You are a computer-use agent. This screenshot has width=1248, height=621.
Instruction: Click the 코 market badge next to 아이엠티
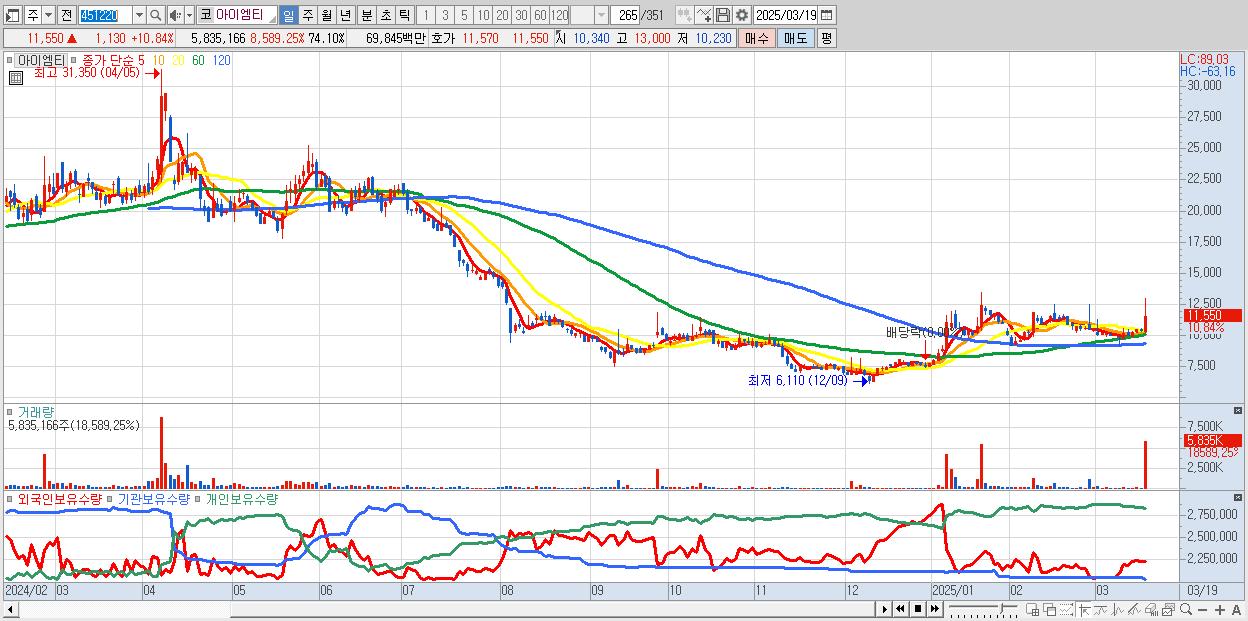click(x=205, y=15)
